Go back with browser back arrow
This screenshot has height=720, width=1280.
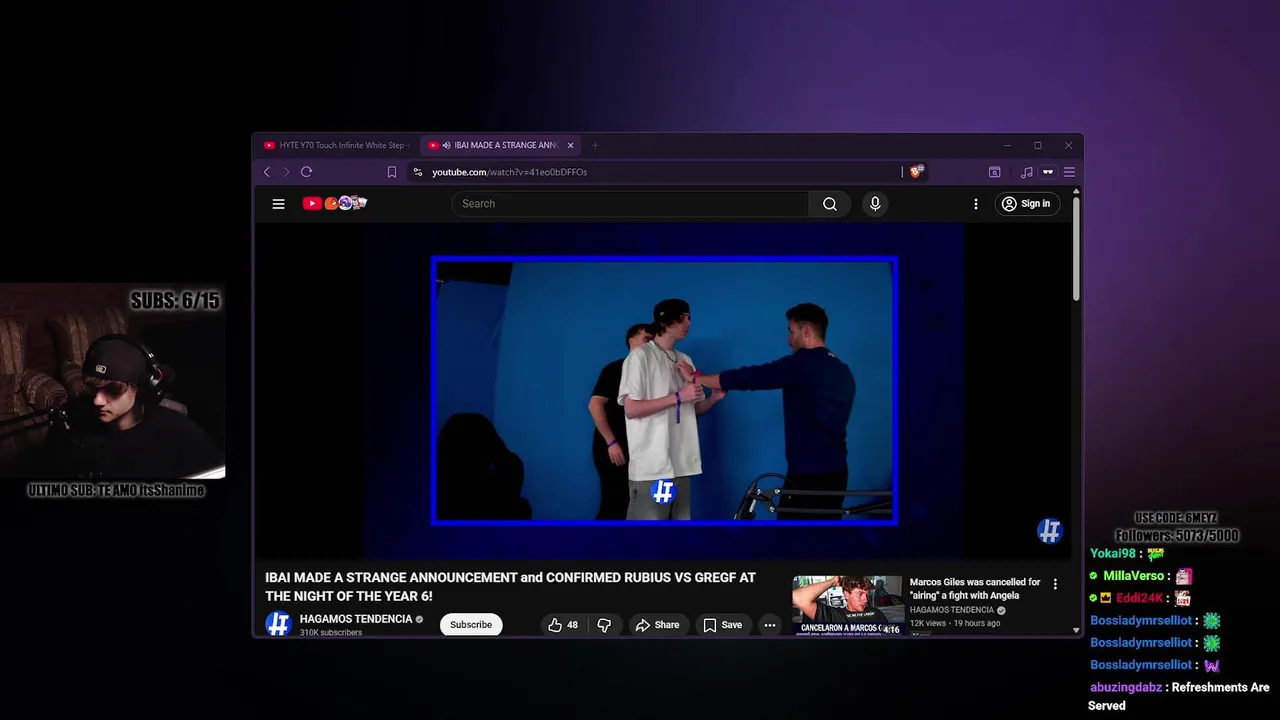point(267,172)
